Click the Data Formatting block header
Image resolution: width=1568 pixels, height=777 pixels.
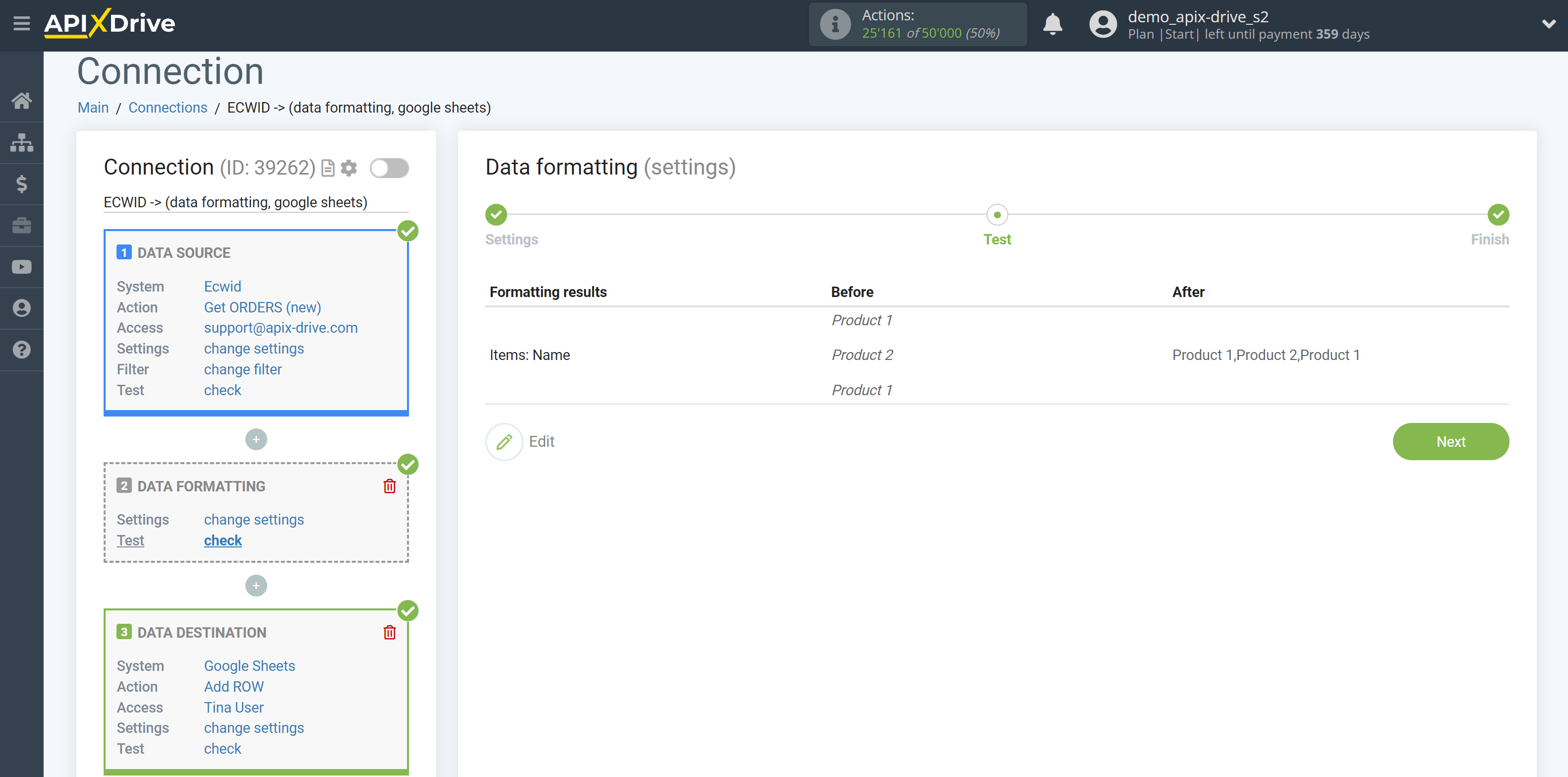(201, 486)
